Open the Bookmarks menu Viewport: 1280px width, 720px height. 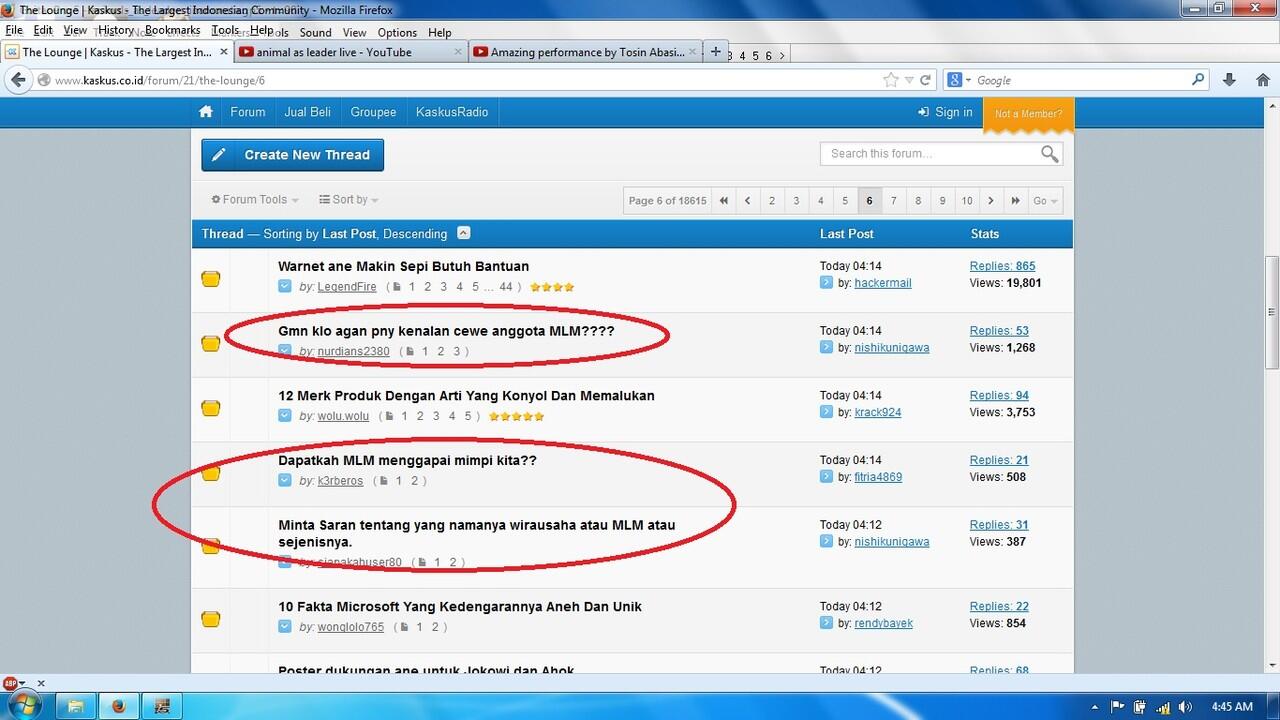[172, 31]
